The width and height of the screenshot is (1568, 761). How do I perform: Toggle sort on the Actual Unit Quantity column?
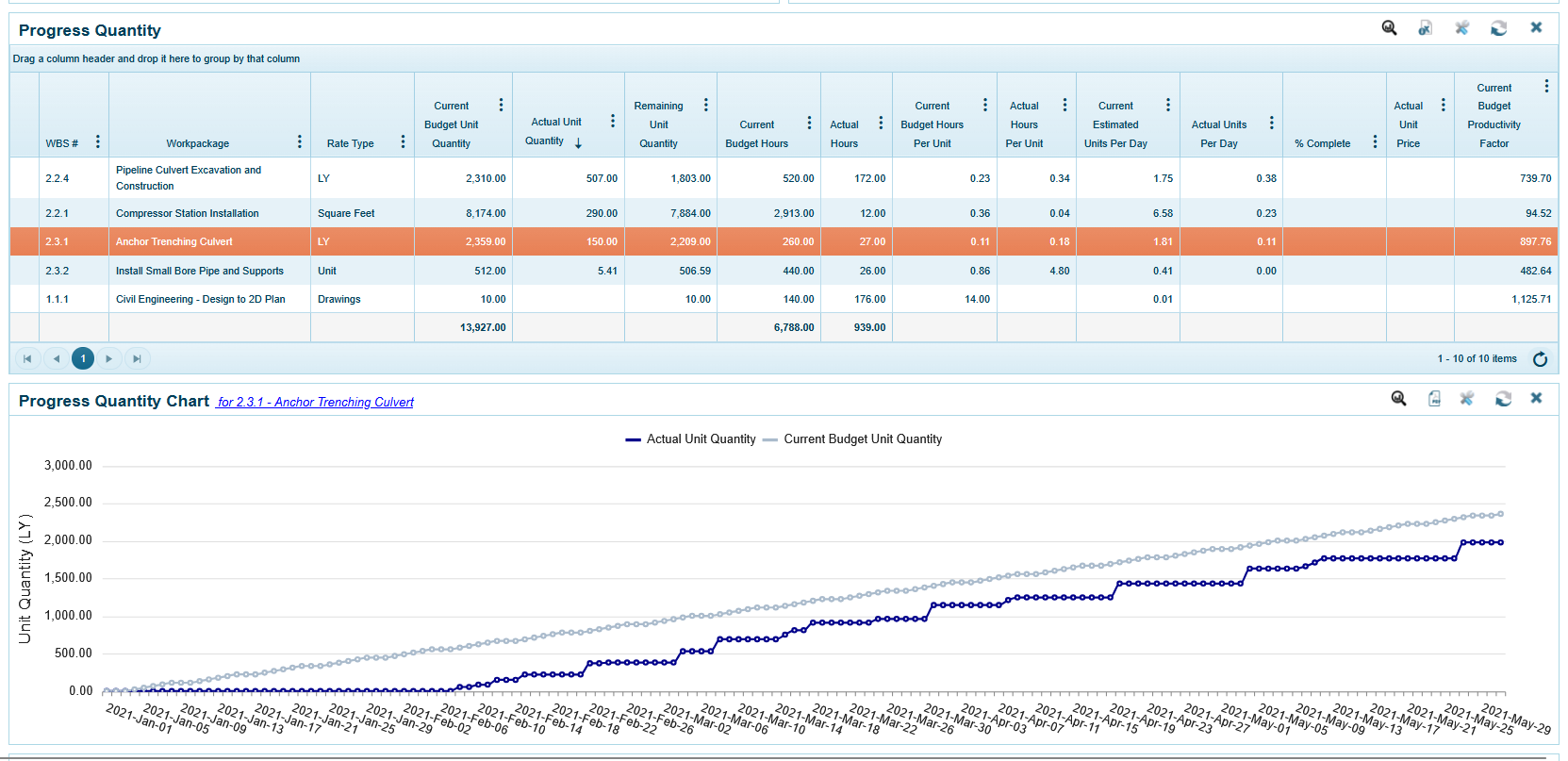(555, 131)
